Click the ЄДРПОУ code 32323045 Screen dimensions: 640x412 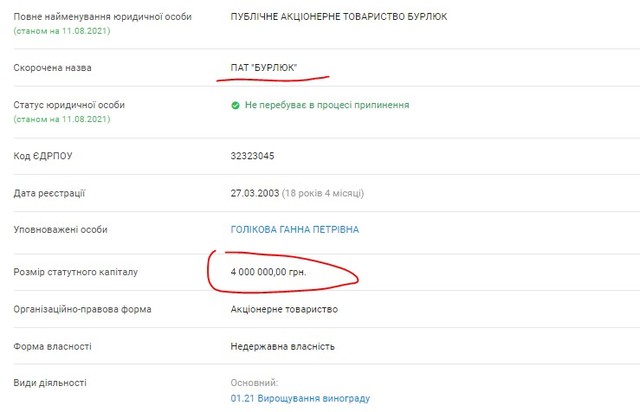click(x=252, y=155)
